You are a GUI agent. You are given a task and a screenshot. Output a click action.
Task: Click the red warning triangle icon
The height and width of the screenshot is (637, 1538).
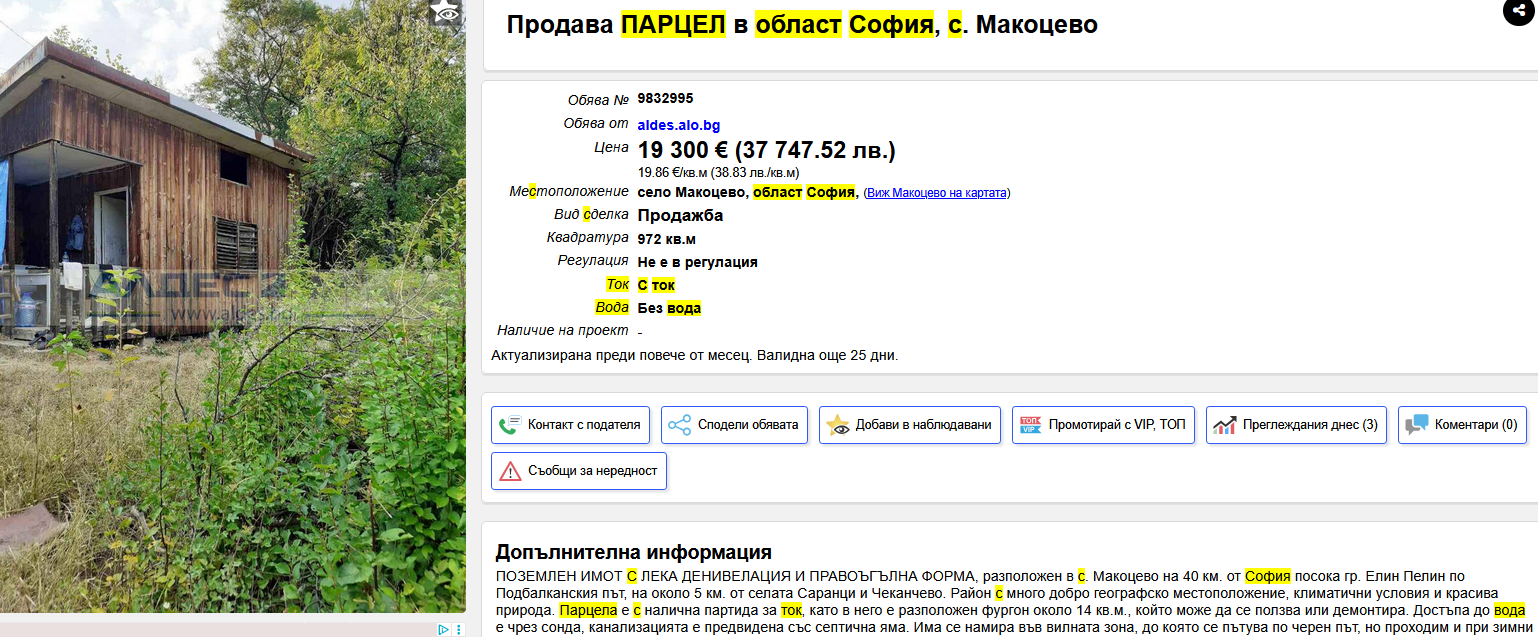pos(510,471)
